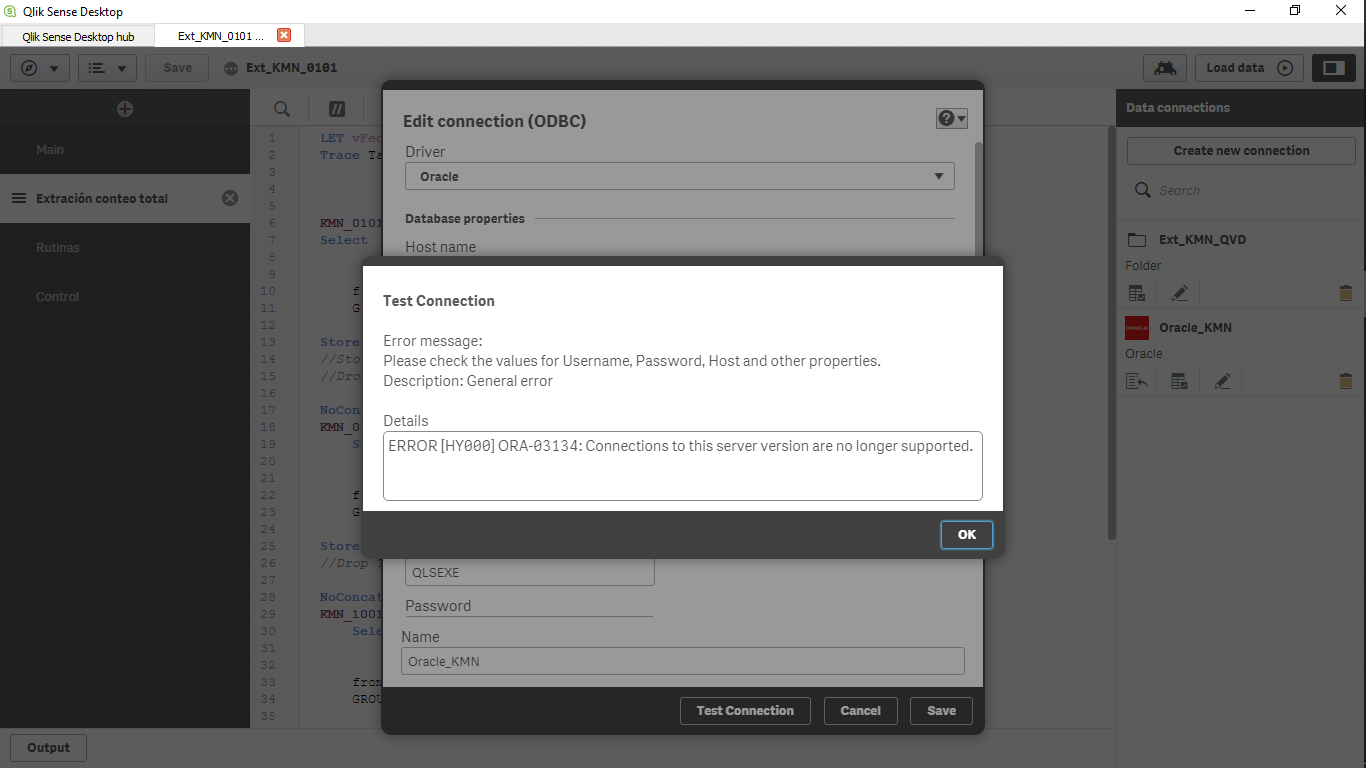The image size is (1366, 768).
Task: Select data from Oracle_KMN connection
Action: coord(1179,381)
